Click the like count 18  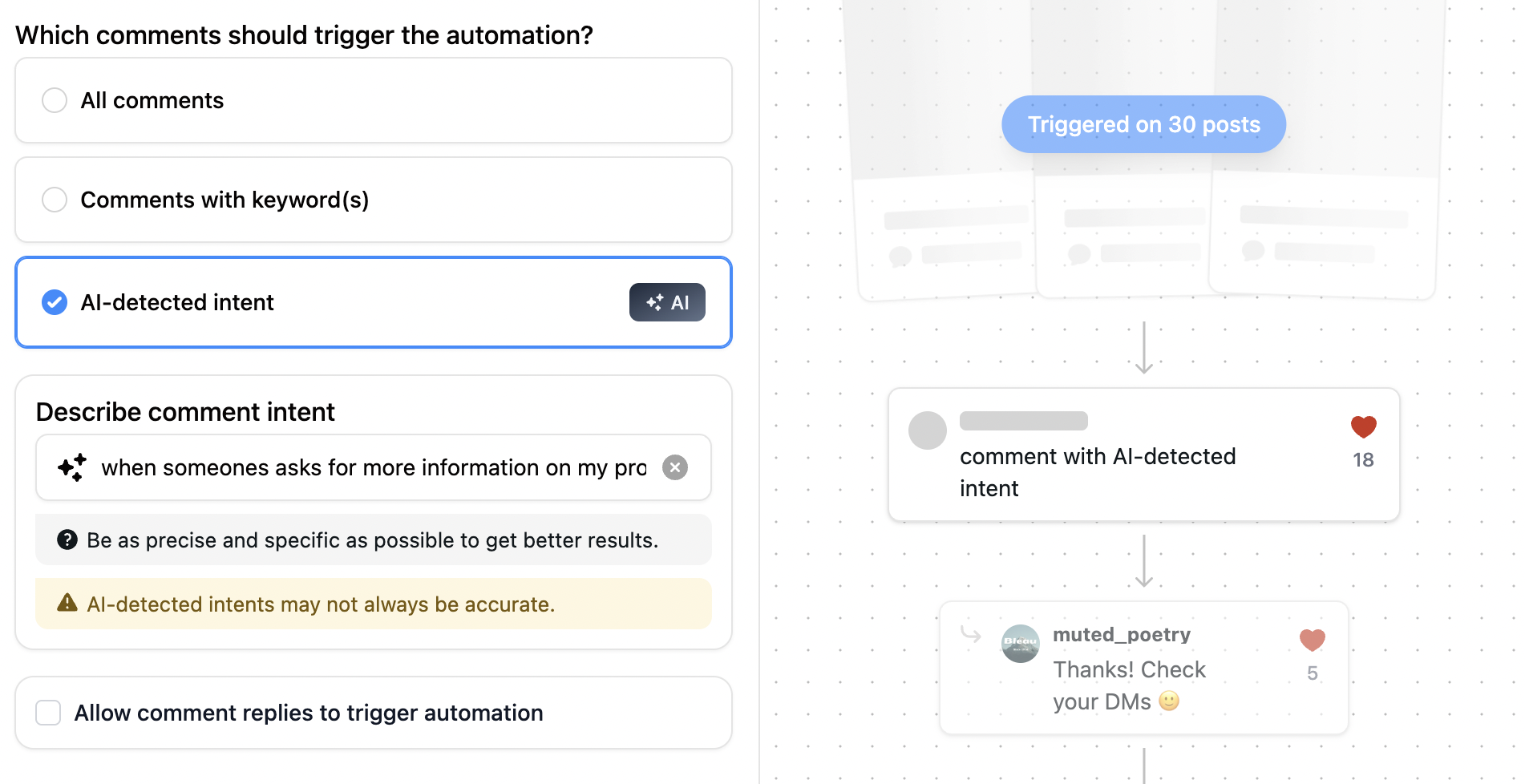(1363, 460)
